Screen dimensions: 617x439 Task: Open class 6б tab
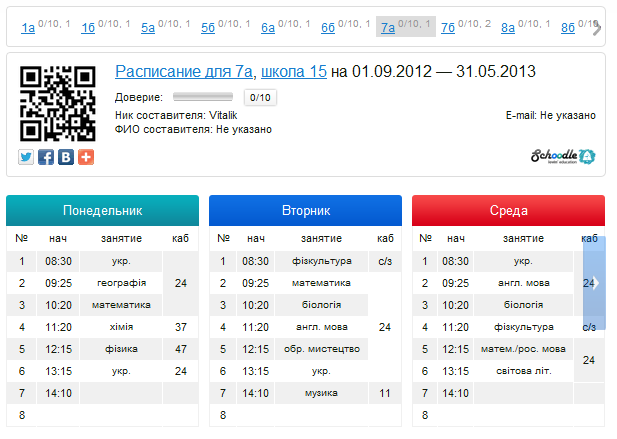coord(328,28)
